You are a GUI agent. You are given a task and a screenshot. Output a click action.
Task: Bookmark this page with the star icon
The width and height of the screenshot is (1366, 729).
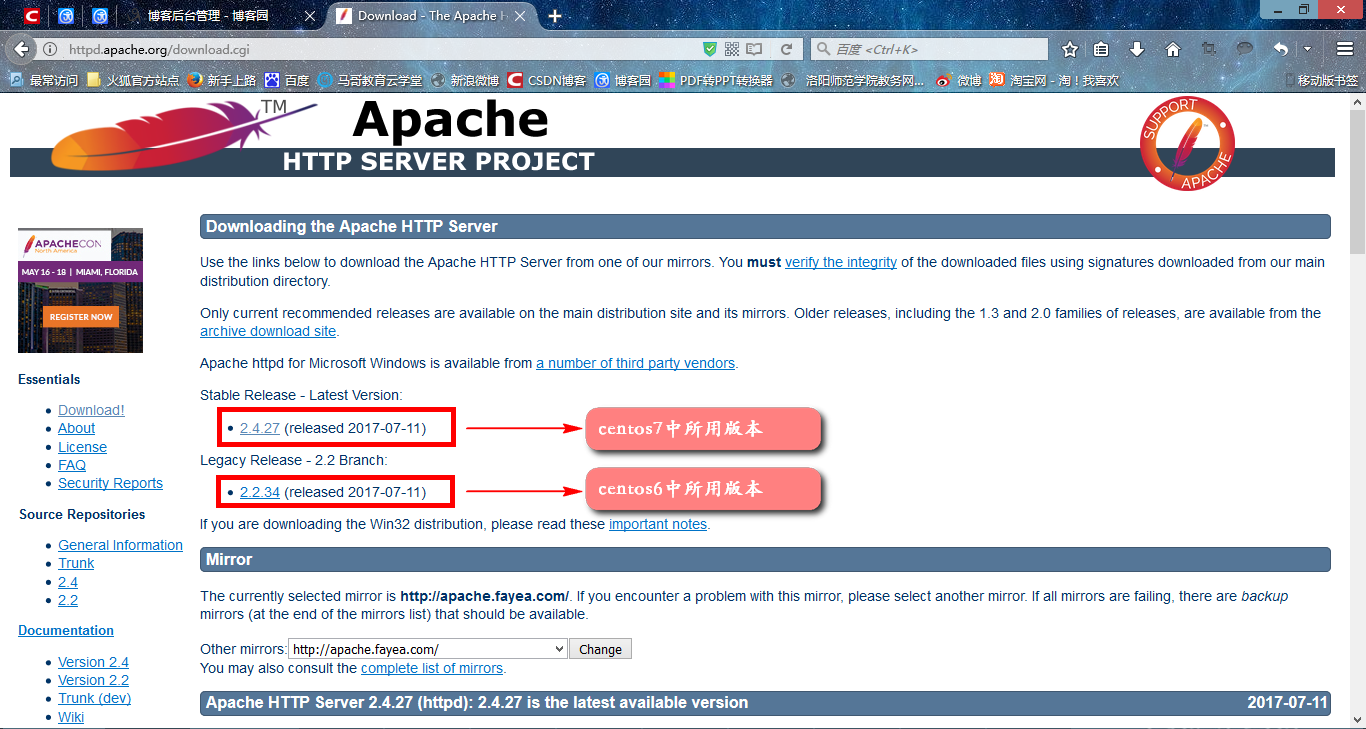(x=1070, y=49)
